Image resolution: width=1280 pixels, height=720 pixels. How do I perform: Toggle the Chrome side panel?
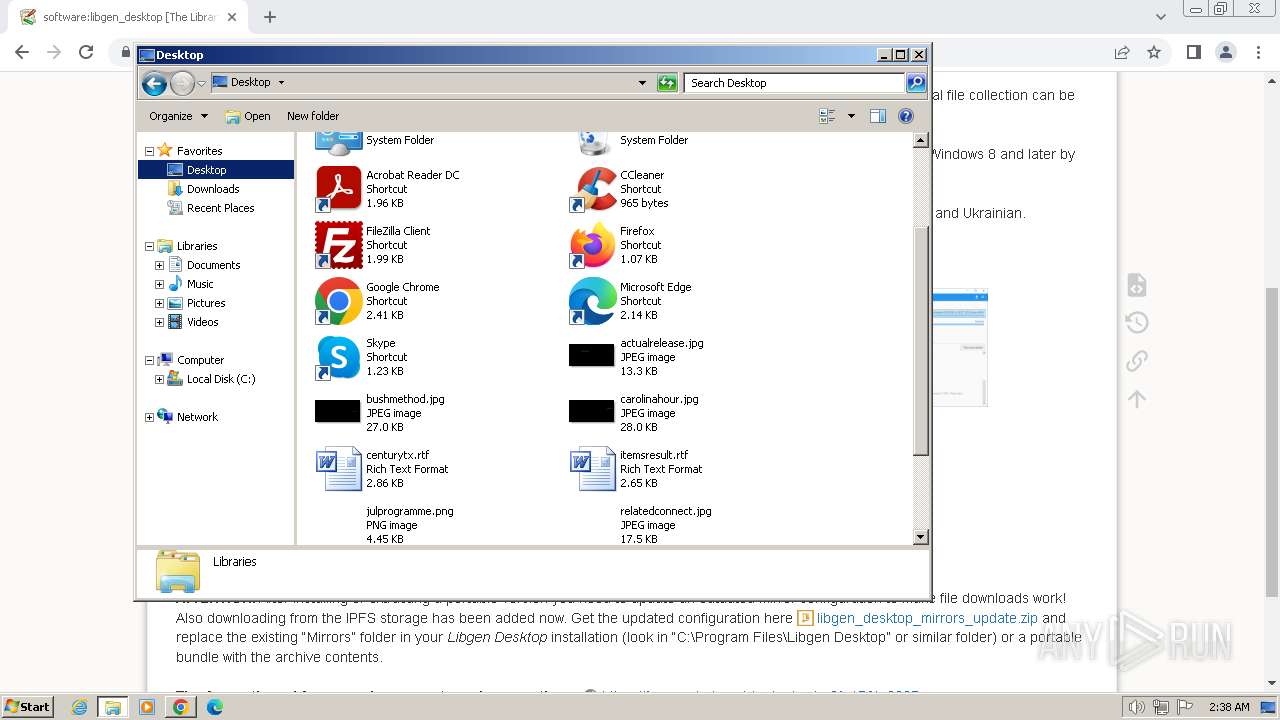coord(1193,52)
